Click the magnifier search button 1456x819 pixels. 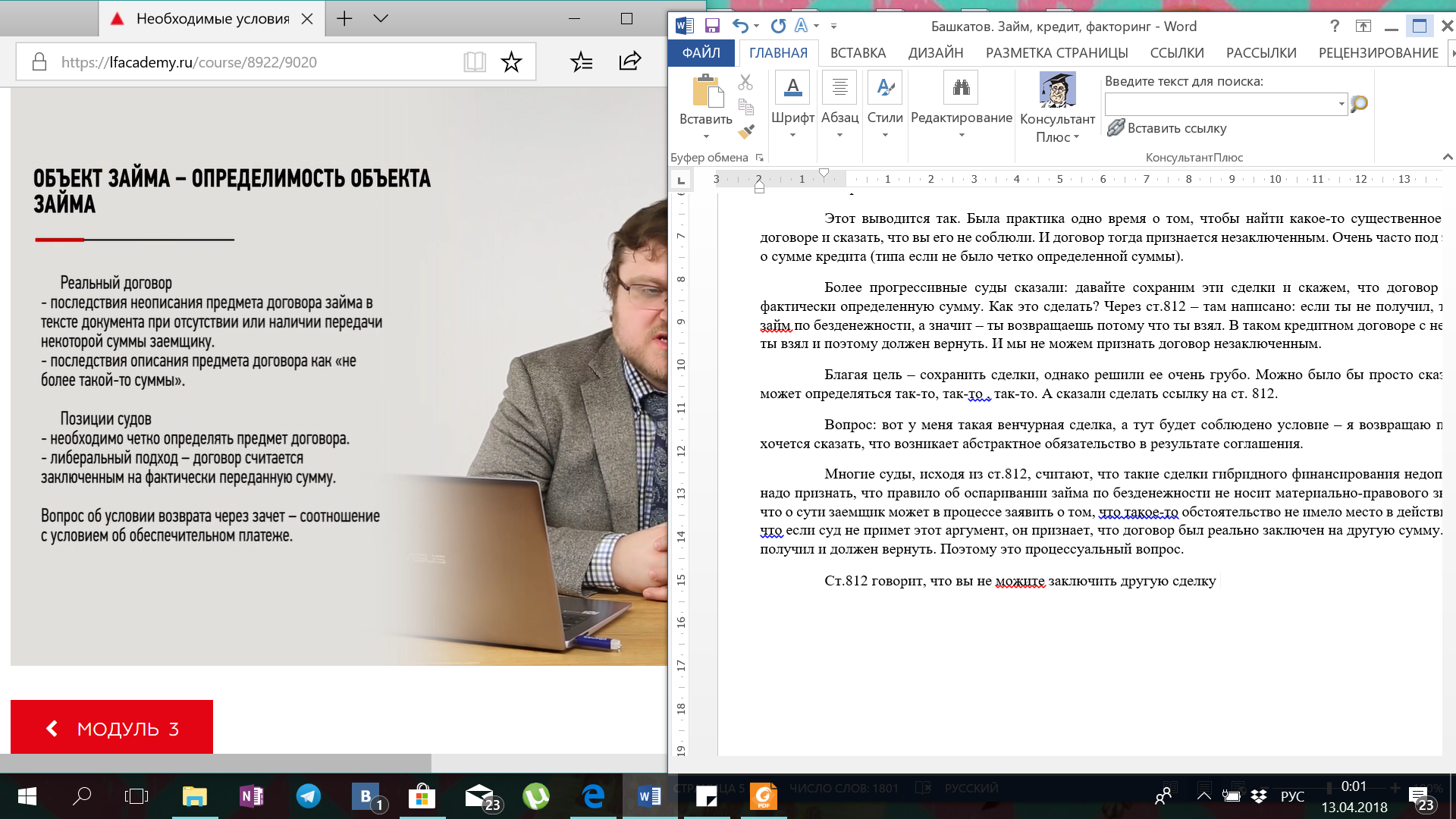point(1359,103)
